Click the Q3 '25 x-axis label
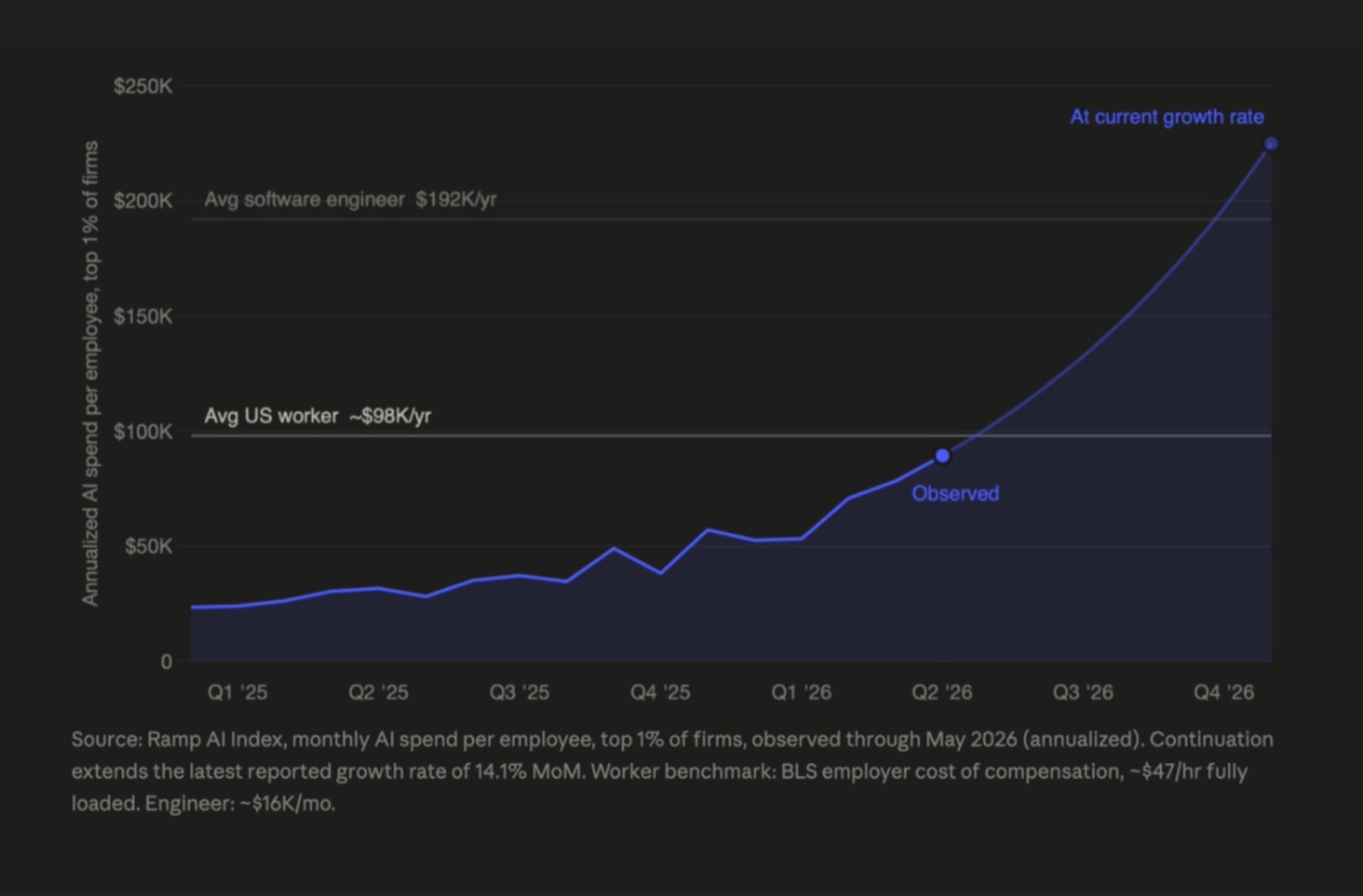The height and width of the screenshot is (896, 1363). 519,692
